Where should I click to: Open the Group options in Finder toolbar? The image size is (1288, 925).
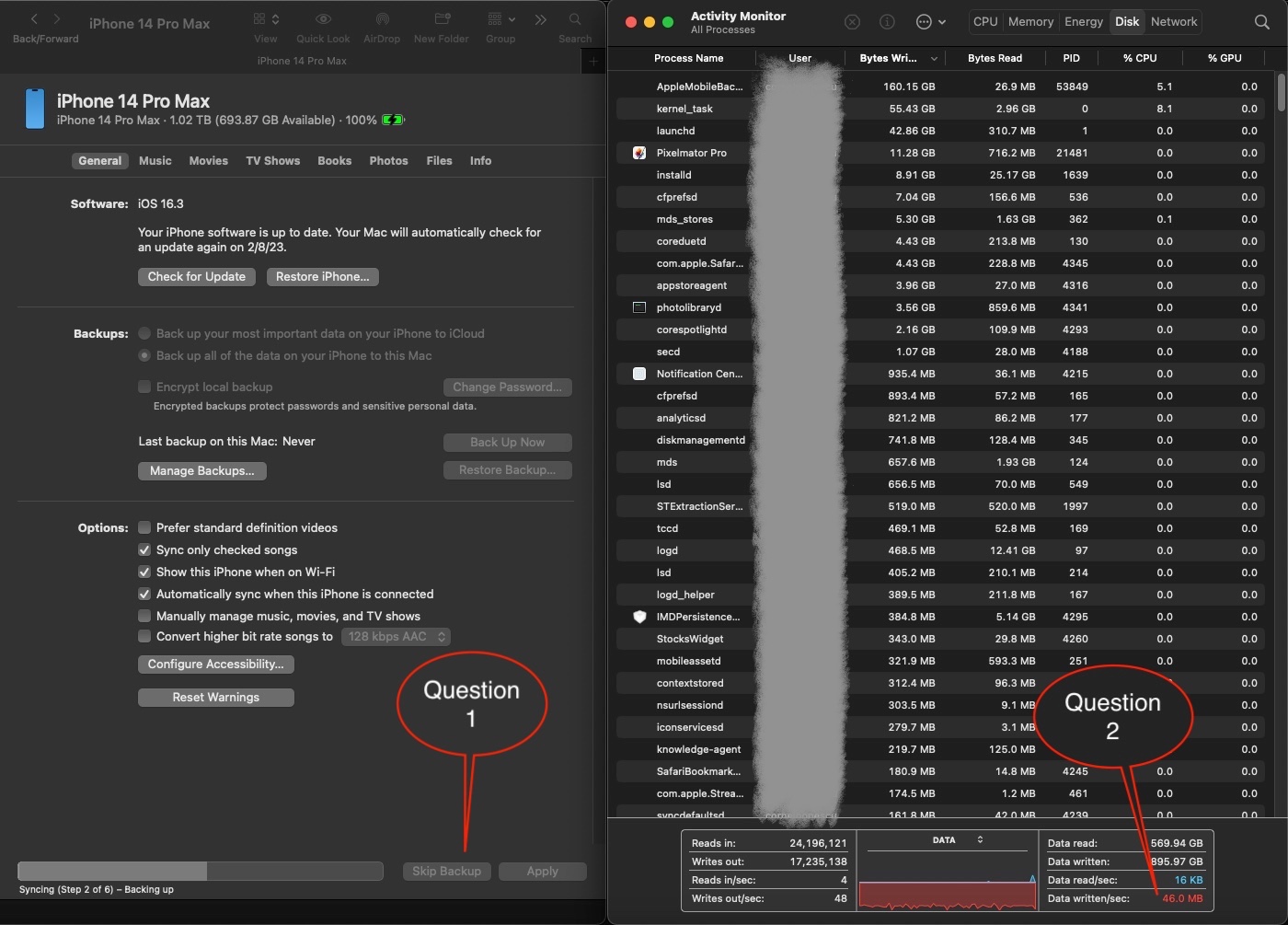(x=501, y=19)
